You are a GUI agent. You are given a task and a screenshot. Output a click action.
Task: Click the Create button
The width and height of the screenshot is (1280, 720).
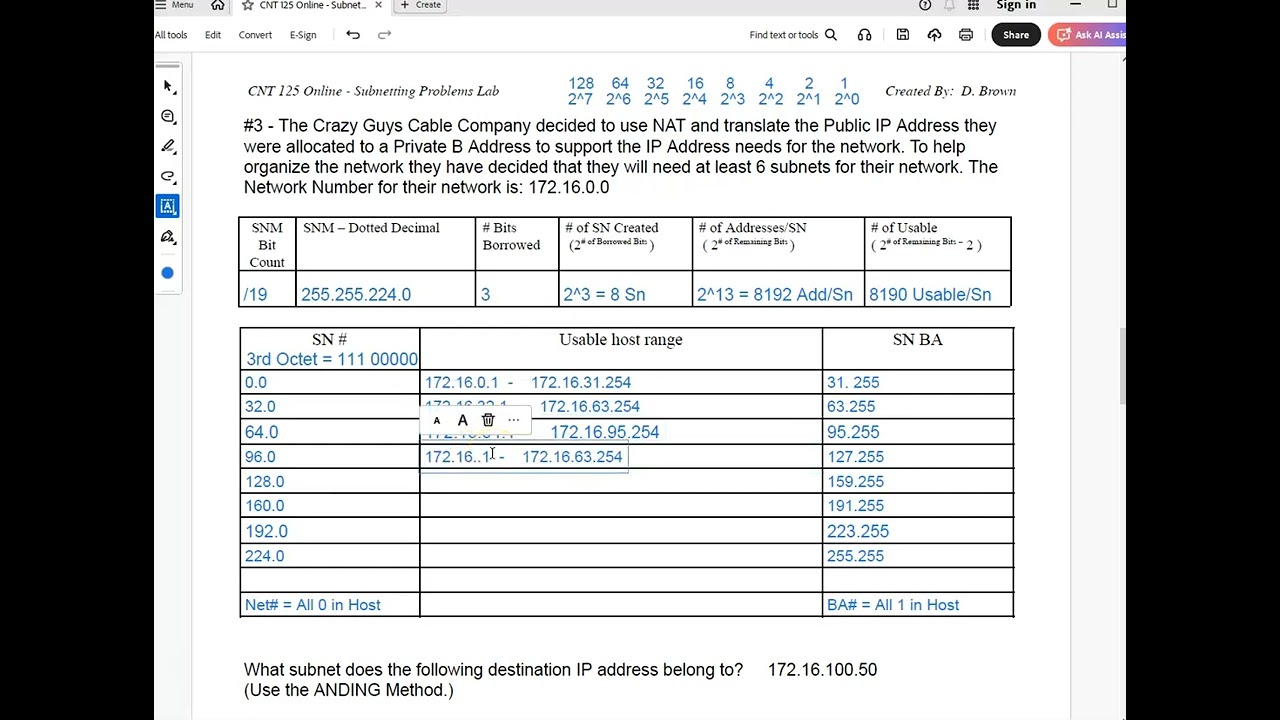[x=421, y=5]
